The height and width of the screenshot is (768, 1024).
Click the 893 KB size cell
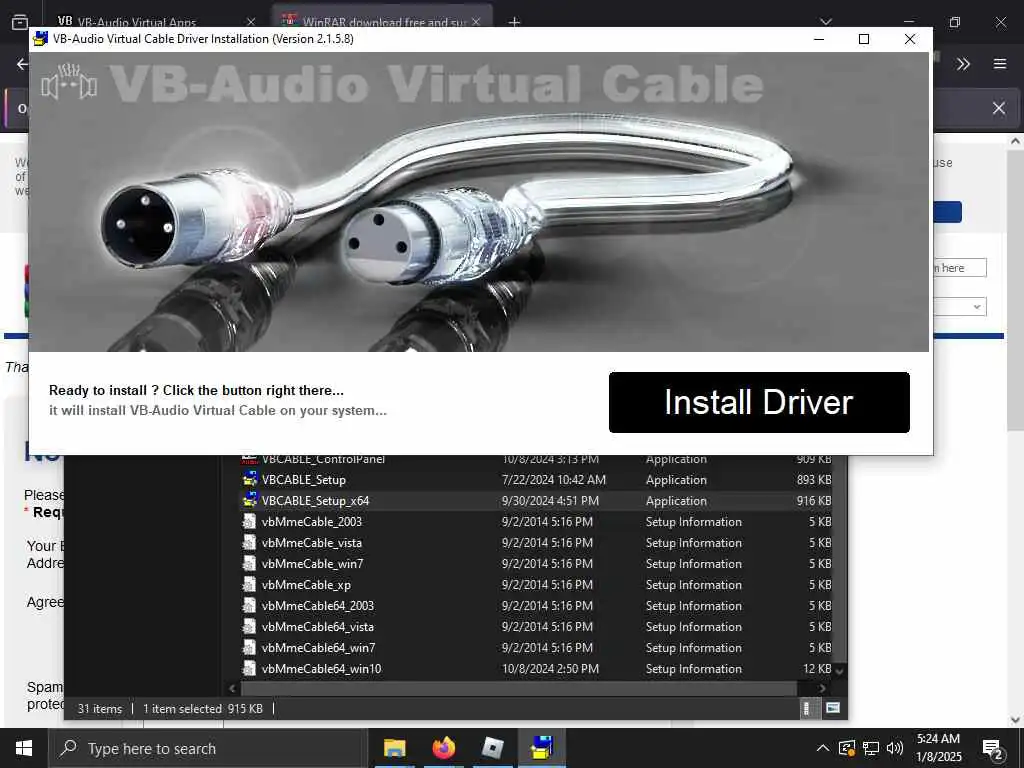tap(814, 480)
